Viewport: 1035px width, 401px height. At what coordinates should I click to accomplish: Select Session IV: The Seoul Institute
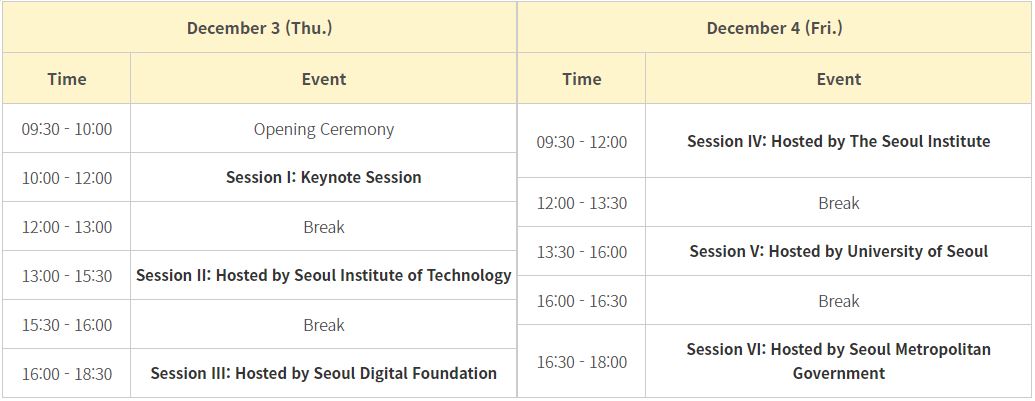838,141
